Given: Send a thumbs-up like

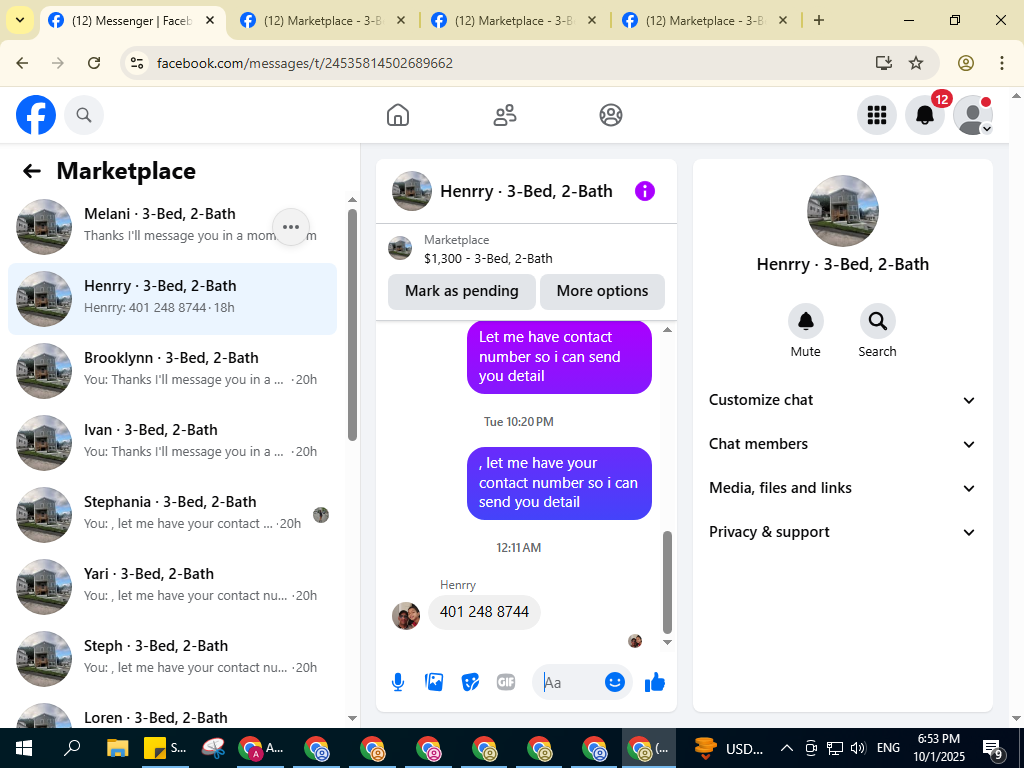Looking at the screenshot, I should [654, 682].
